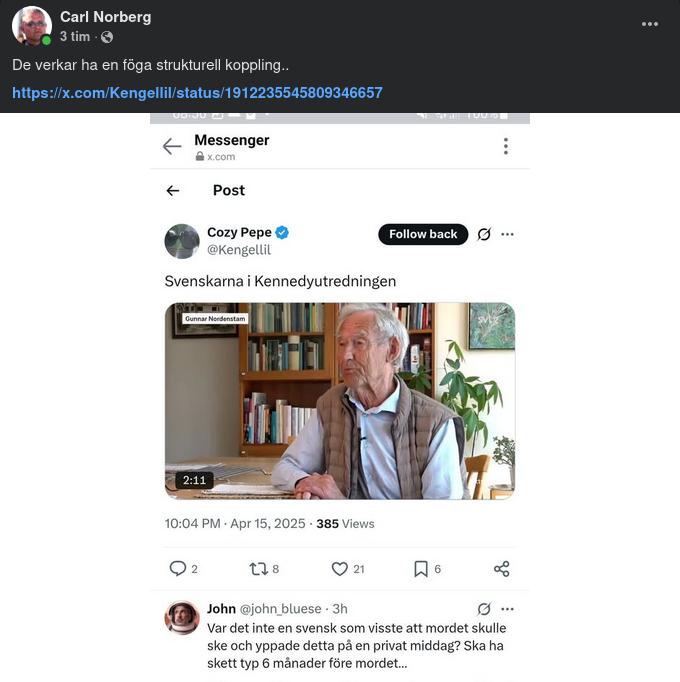The width and height of the screenshot is (680, 682).
Task: Open the Facebook post options menu
Action: pyautogui.click(x=650, y=24)
